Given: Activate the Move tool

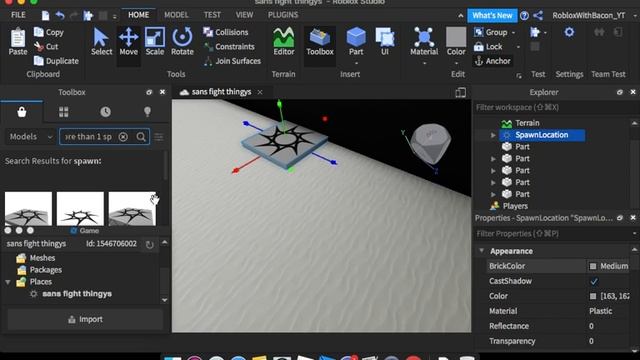Looking at the screenshot, I should click(x=129, y=42).
